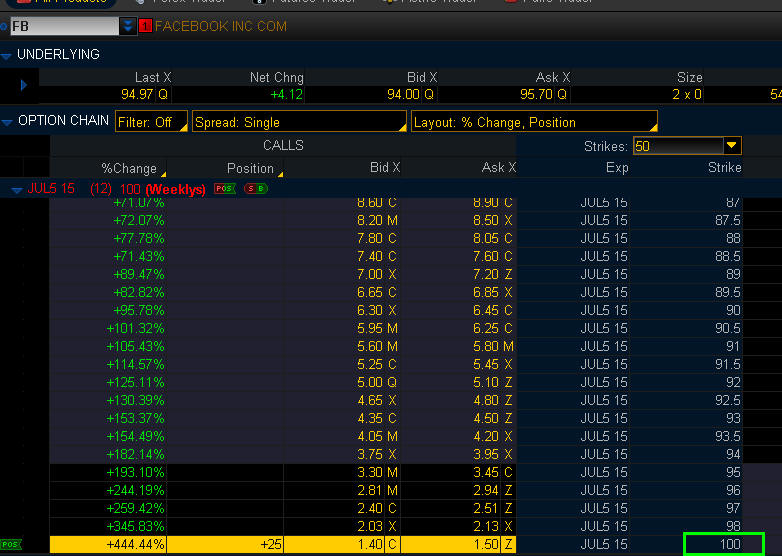The width and height of the screenshot is (782, 556).
Task: Collapse the UNDERLYING section
Action: point(8,55)
